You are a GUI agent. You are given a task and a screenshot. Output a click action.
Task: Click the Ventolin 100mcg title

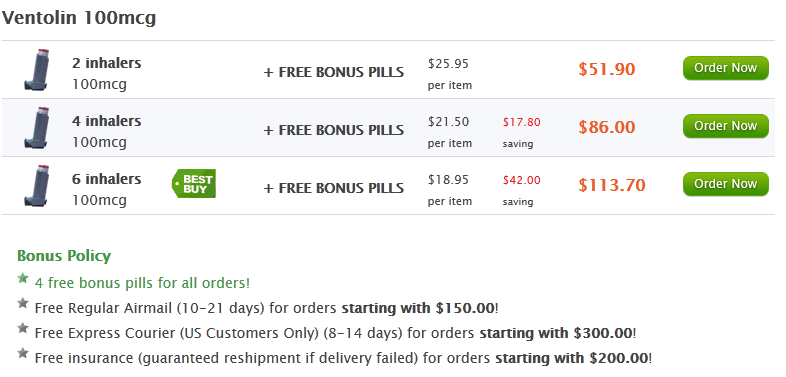point(79,18)
